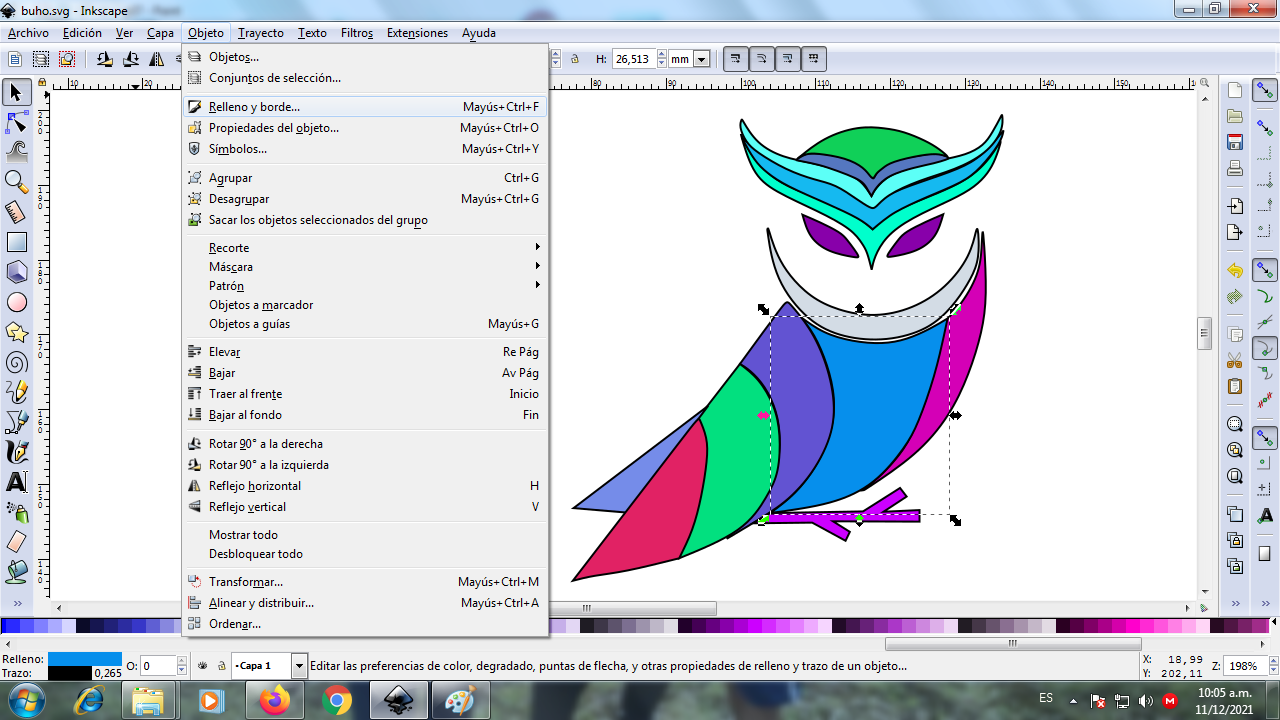Select the Rectangle tool
1280x720 pixels.
(x=16, y=242)
